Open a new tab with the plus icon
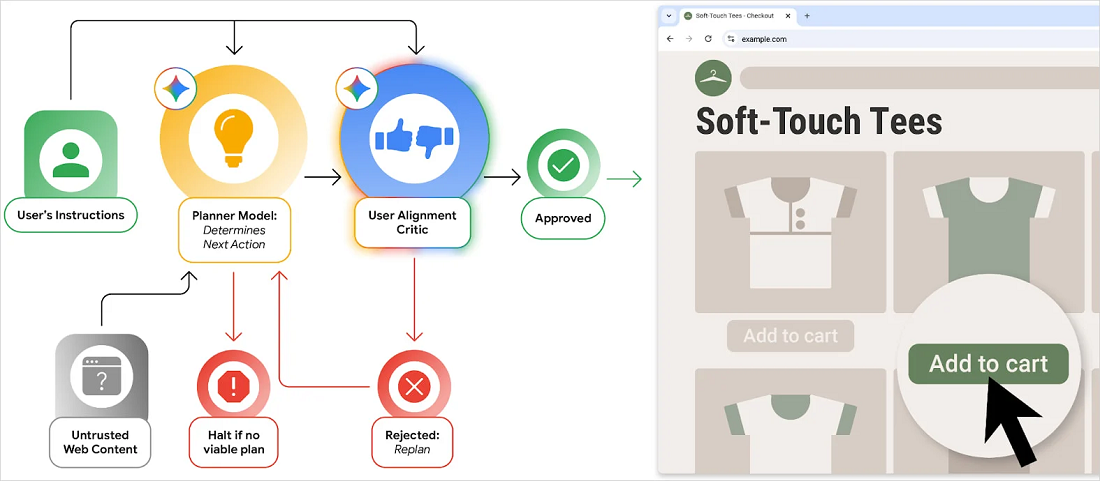This screenshot has width=1100, height=481. (807, 16)
